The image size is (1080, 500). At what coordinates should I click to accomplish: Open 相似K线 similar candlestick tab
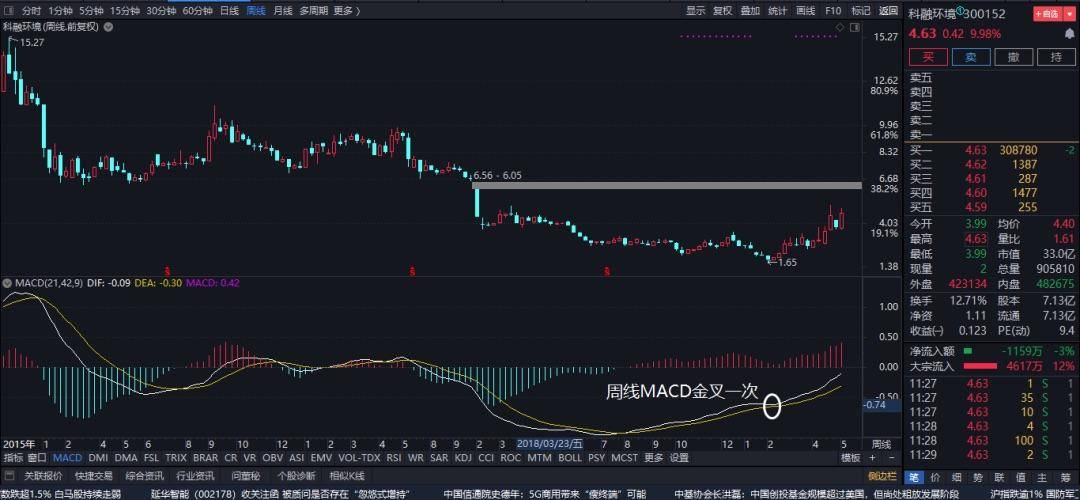(346, 475)
